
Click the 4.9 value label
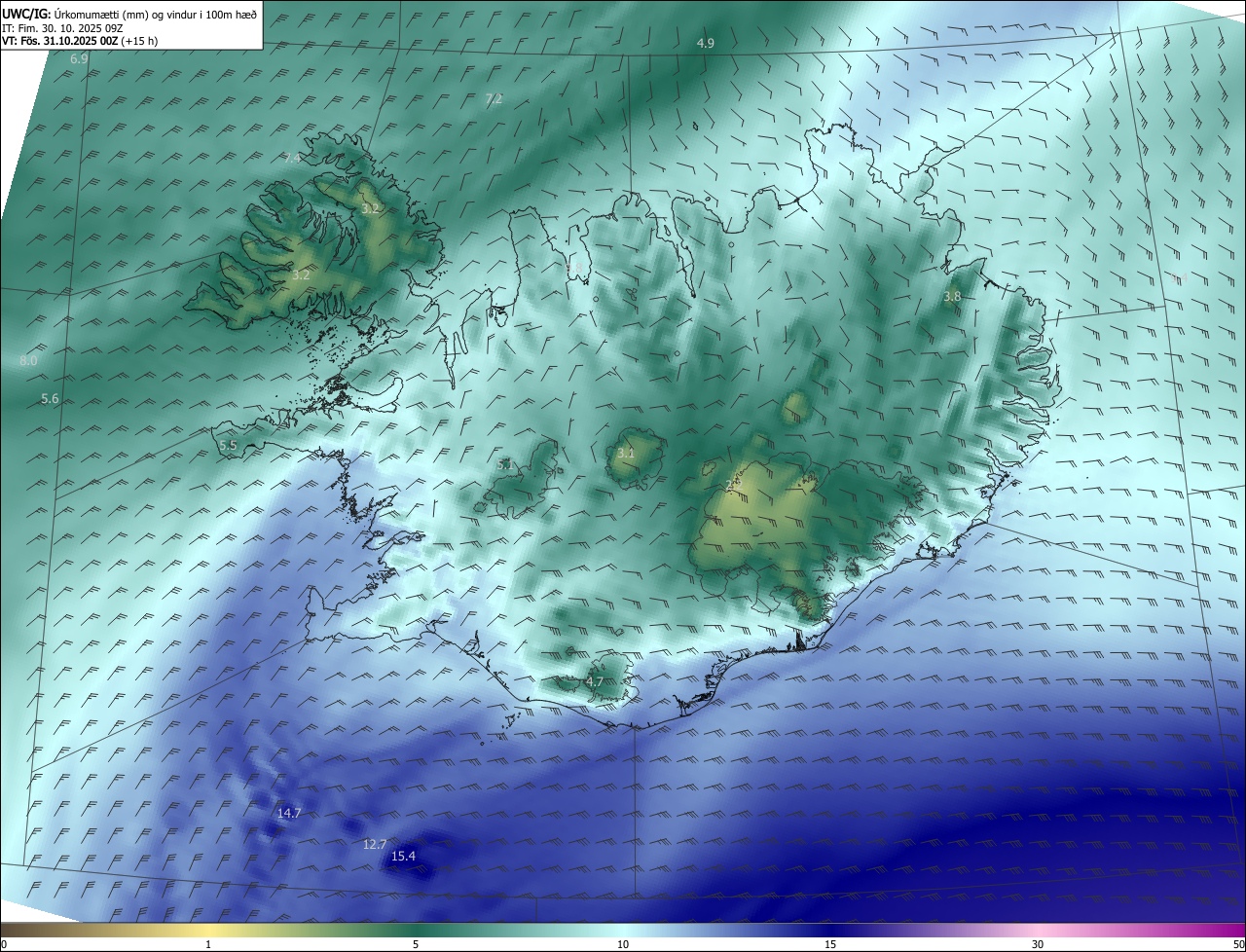[x=706, y=44]
